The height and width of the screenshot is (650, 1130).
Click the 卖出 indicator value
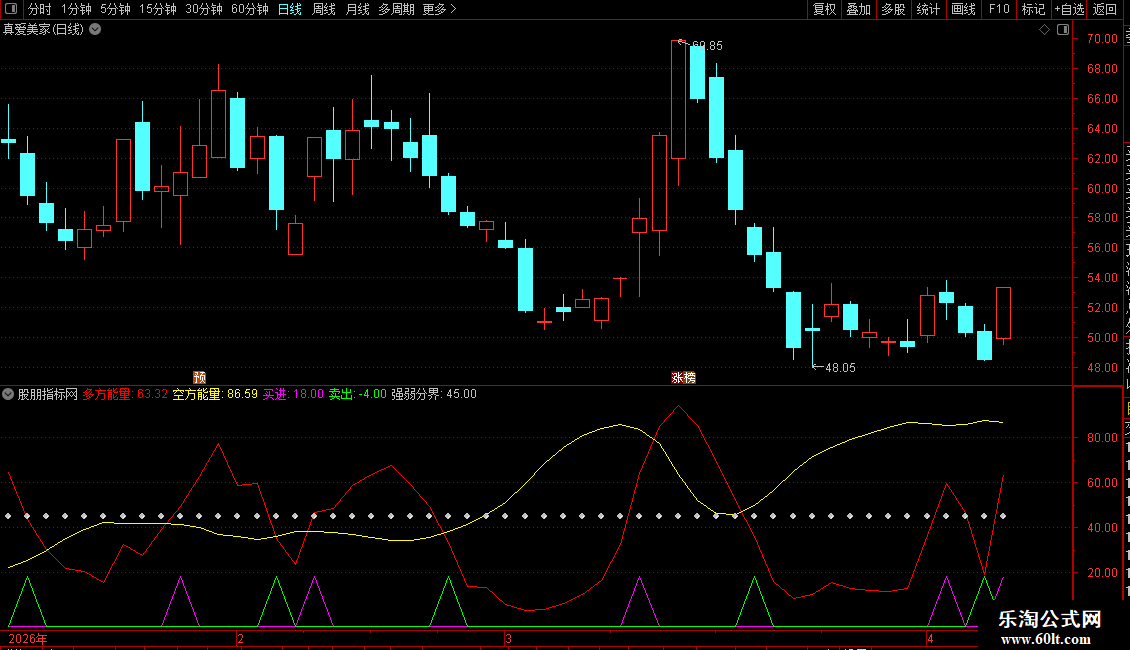click(357, 394)
